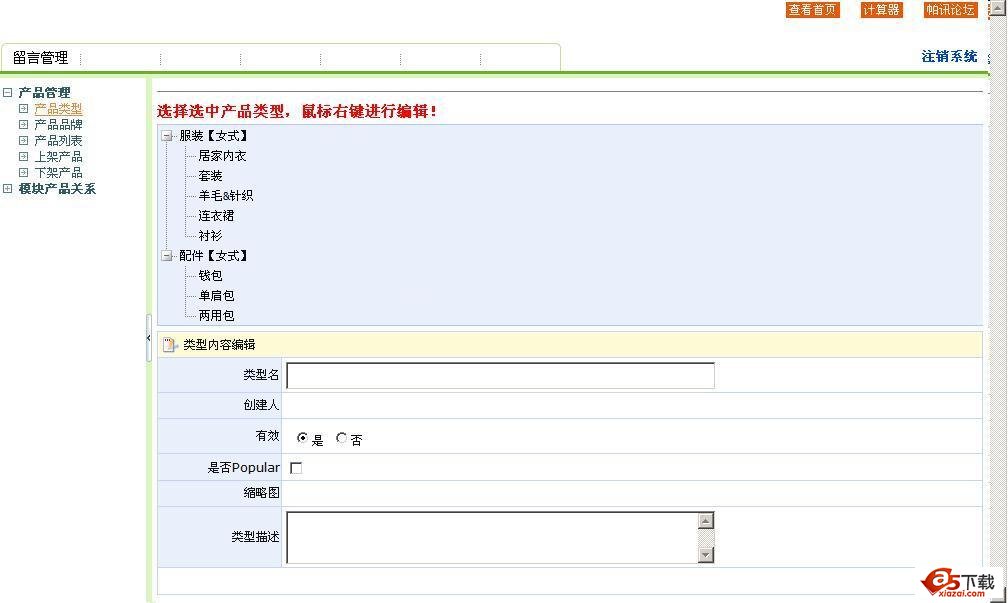Viewport: 1008px width, 603px height.
Task: Open the 帕讯论坛 button
Action: tap(951, 10)
